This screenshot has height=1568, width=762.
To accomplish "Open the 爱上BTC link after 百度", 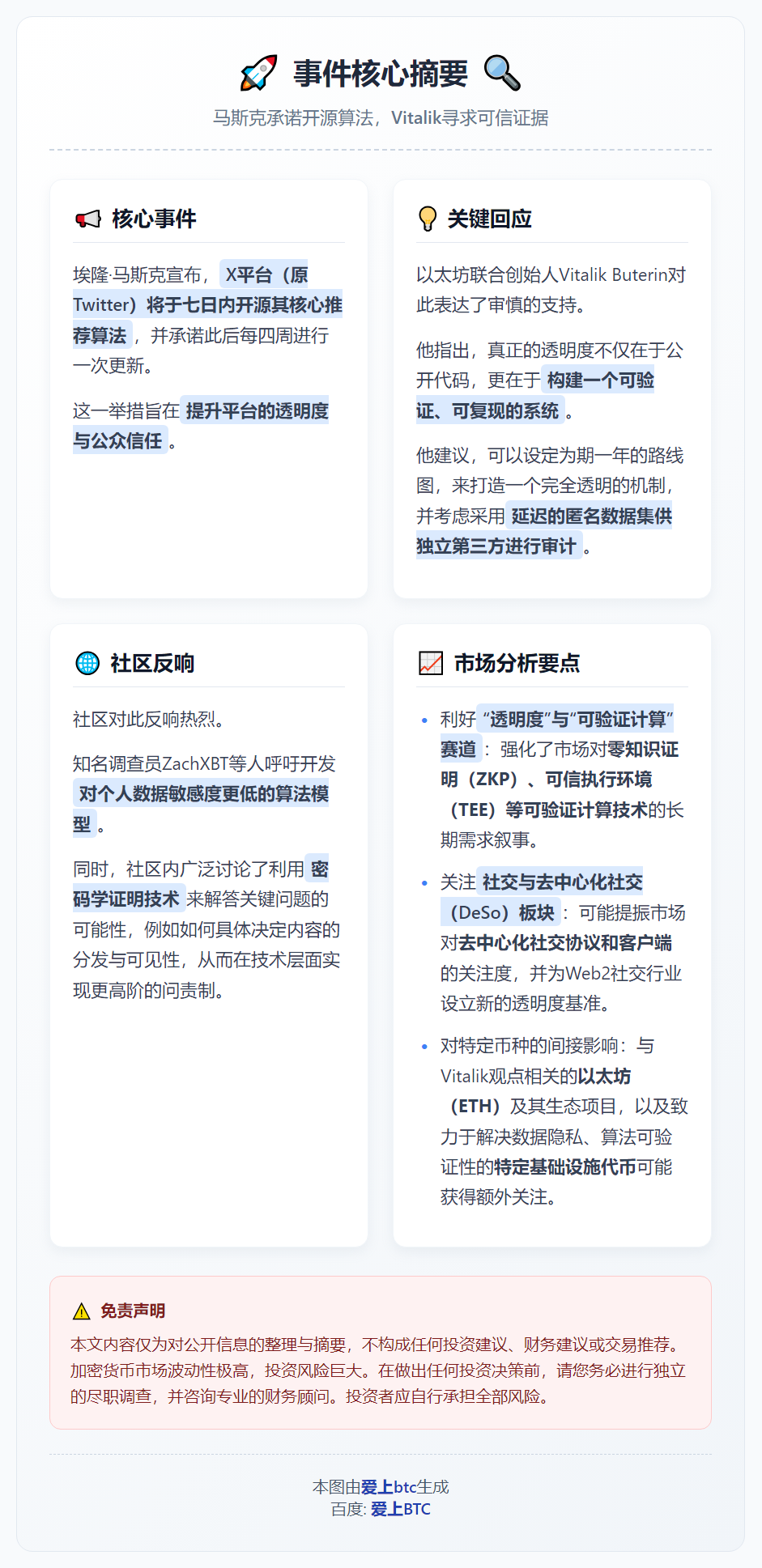I will pos(401,1509).
